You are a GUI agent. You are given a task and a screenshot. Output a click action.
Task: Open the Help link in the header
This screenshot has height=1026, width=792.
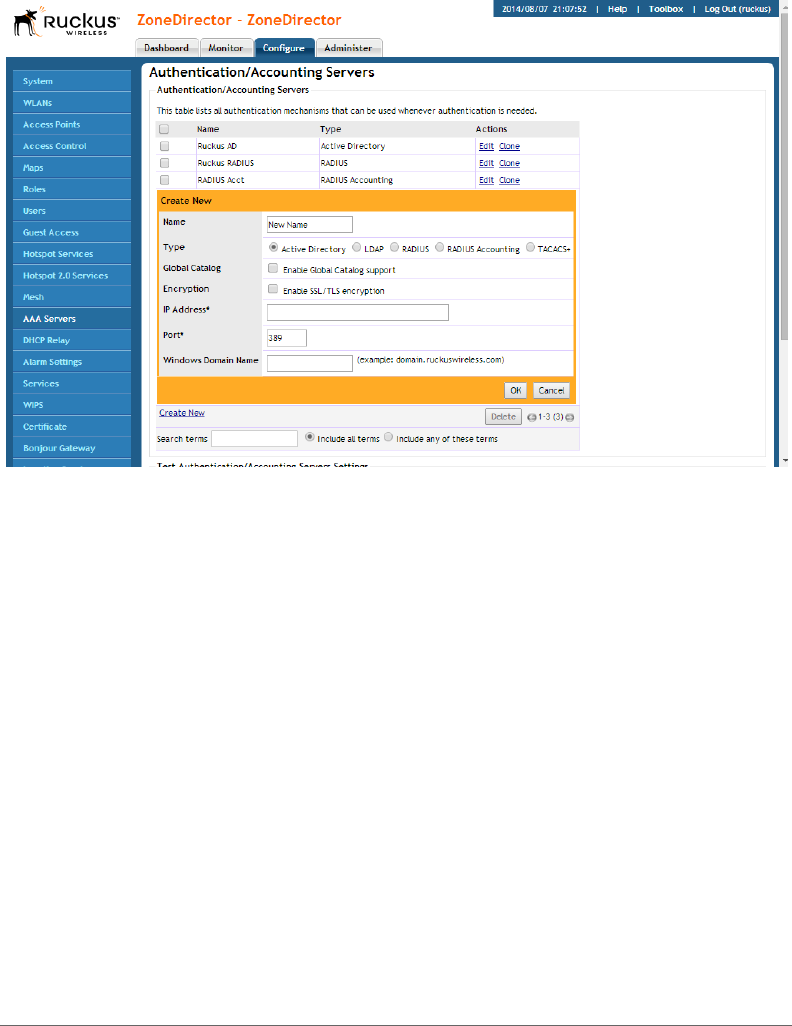(x=617, y=9)
